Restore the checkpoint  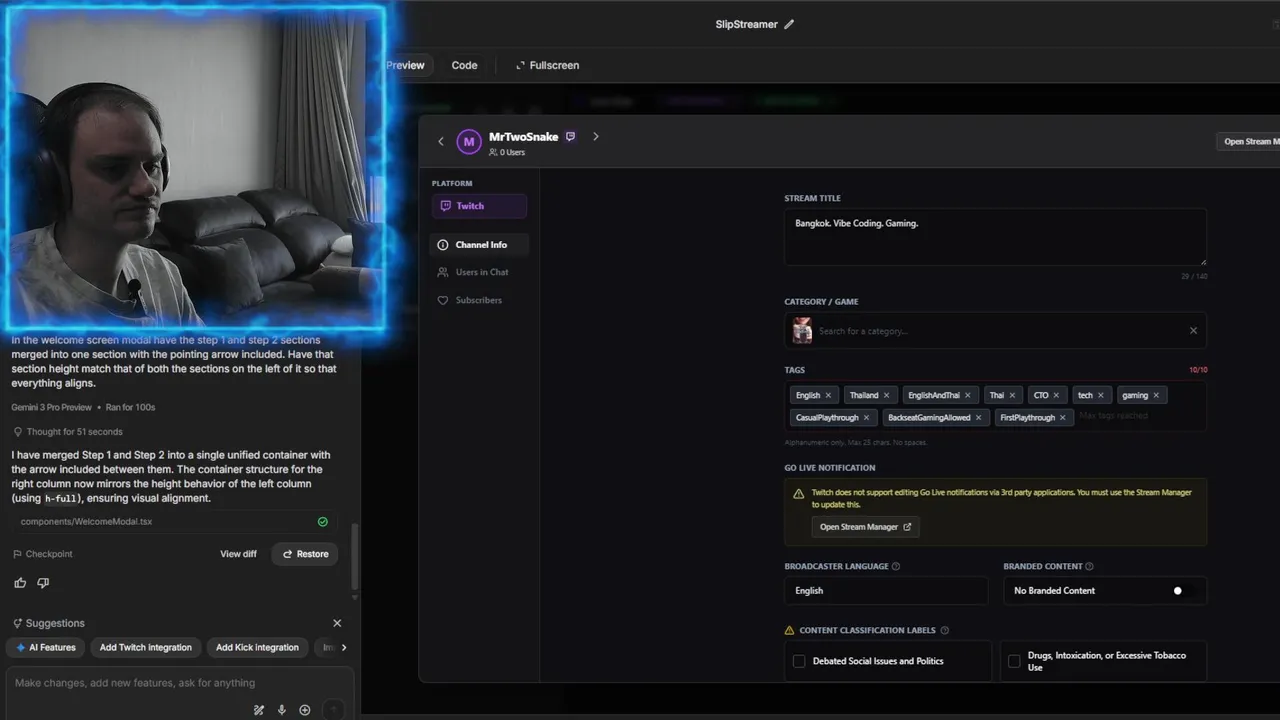click(305, 554)
